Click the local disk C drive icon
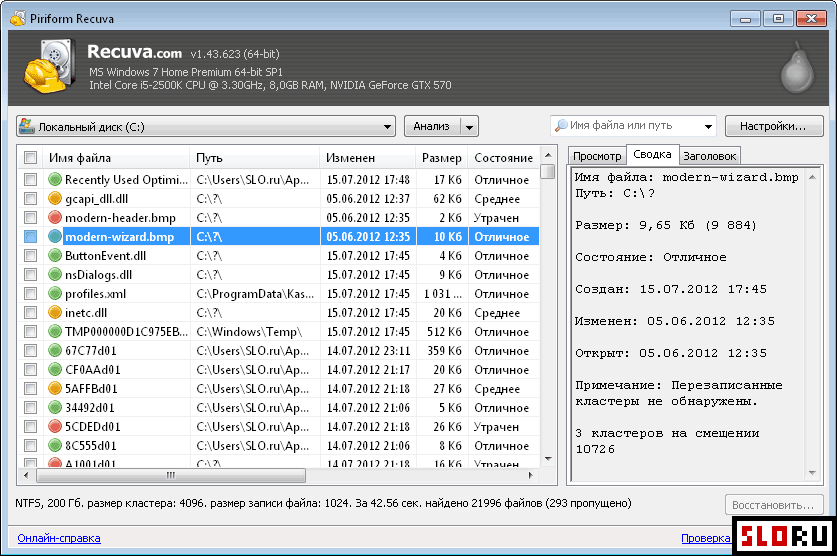This screenshot has height=556, width=837. (x=27, y=126)
